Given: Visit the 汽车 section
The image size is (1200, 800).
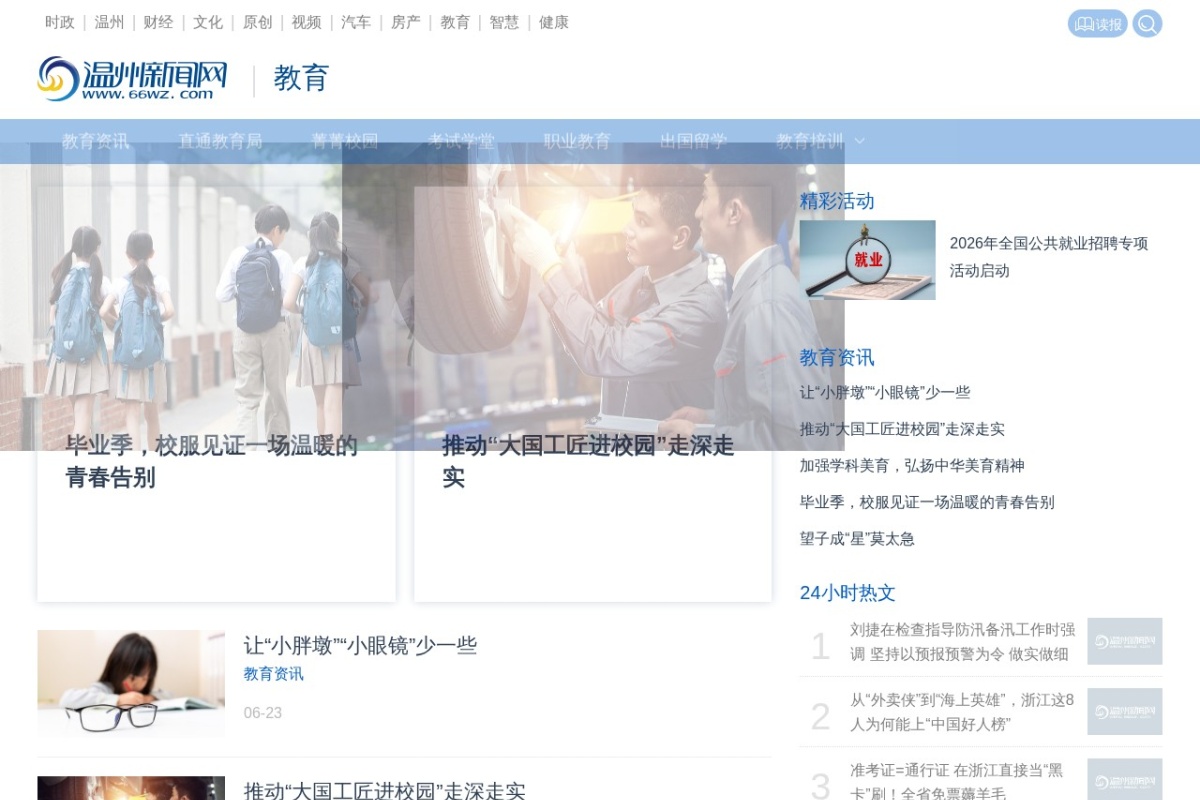Looking at the screenshot, I should [x=356, y=22].
